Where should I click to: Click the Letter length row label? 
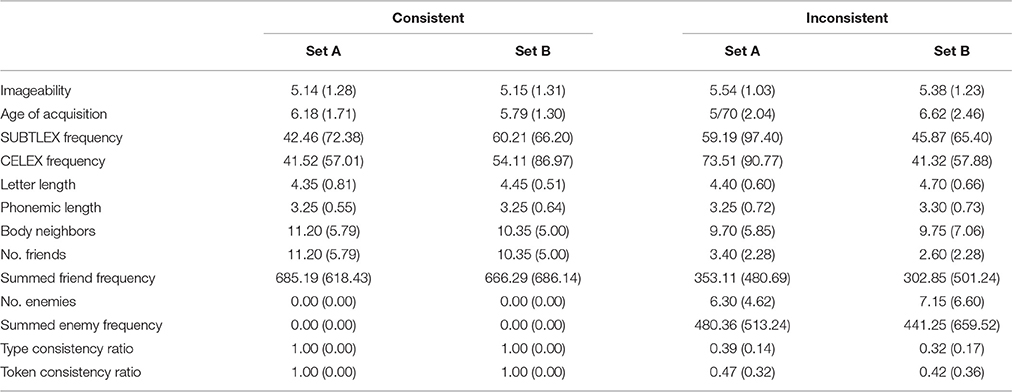click(x=38, y=185)
